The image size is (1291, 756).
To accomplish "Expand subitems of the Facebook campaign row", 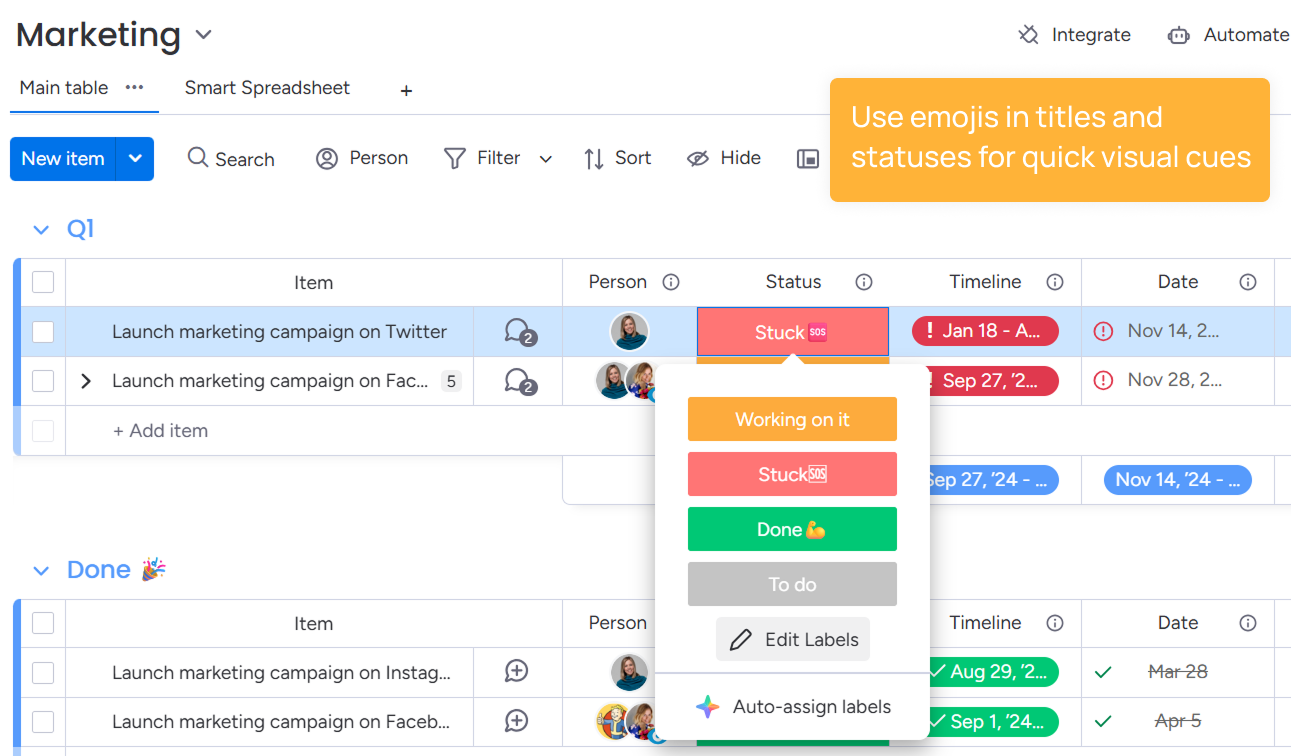I will pos(85,381).
